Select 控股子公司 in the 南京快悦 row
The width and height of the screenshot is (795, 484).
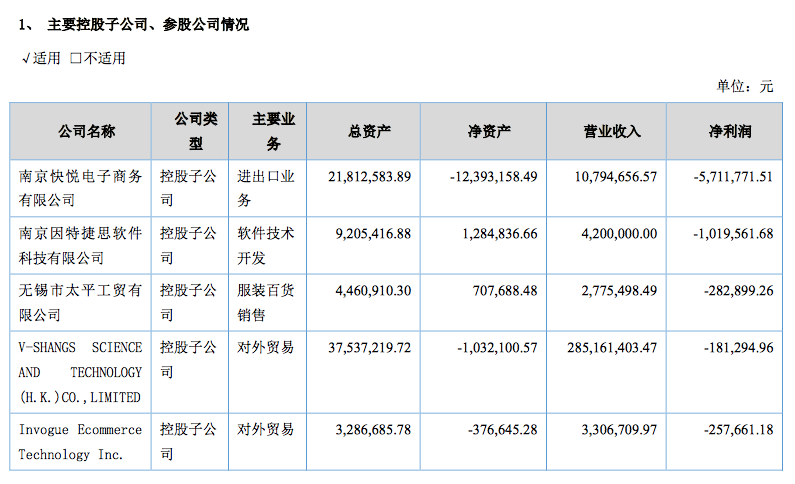188,188
